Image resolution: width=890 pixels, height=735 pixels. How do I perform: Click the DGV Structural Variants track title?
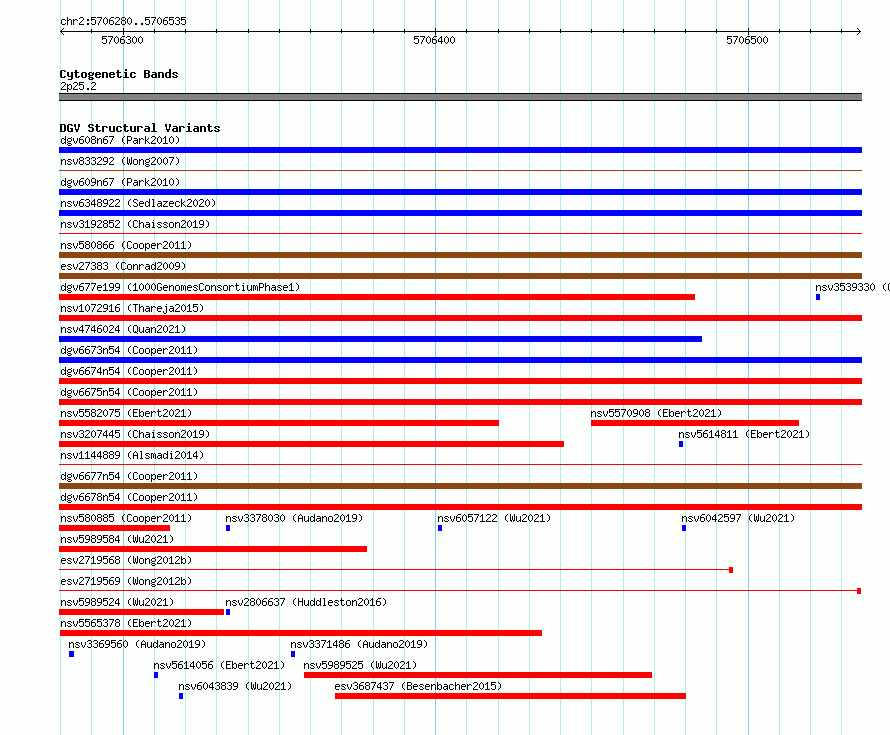pyautogui.click(x=140, y=128)
